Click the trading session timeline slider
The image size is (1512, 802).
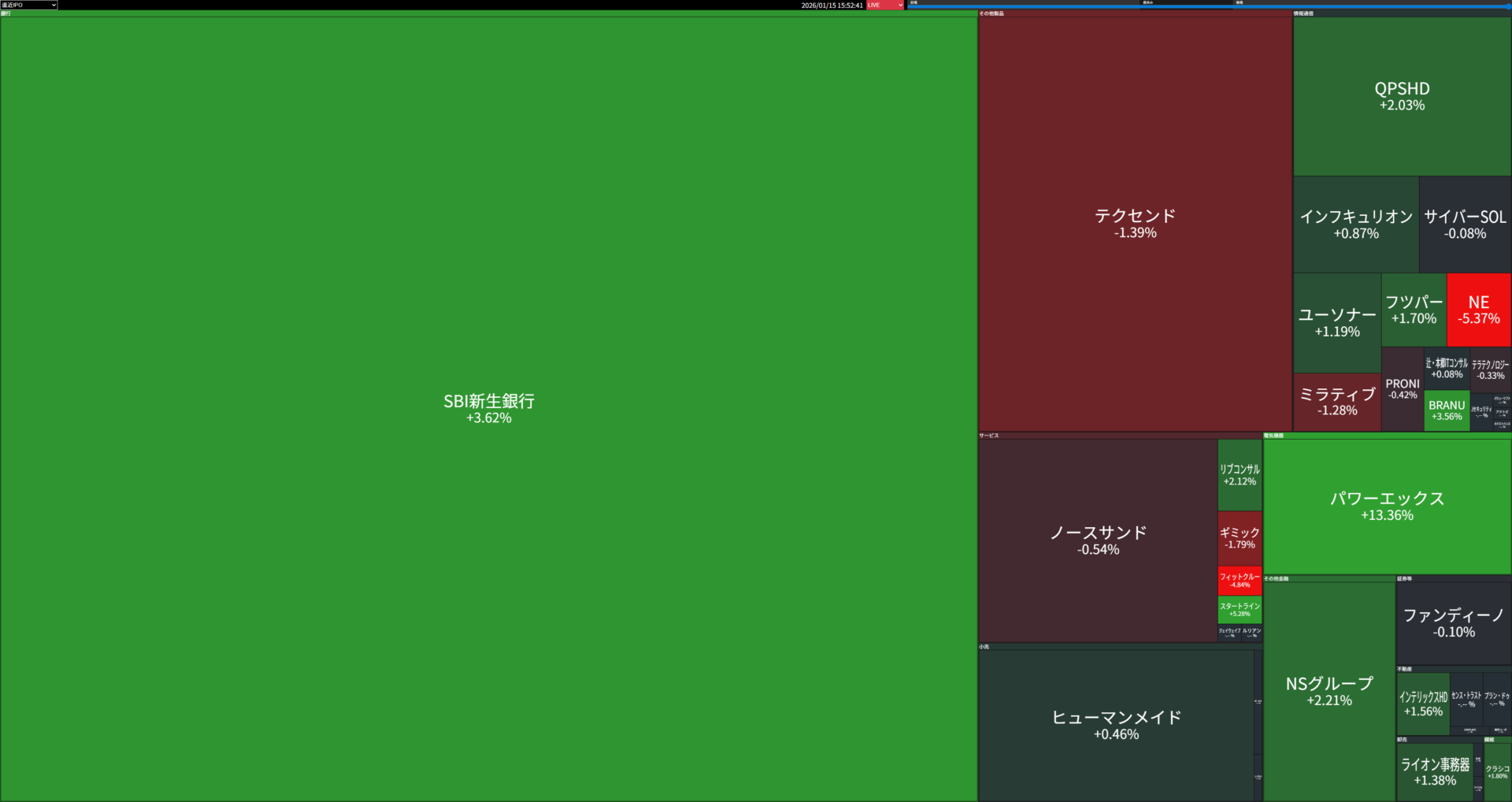(1208, 6)
